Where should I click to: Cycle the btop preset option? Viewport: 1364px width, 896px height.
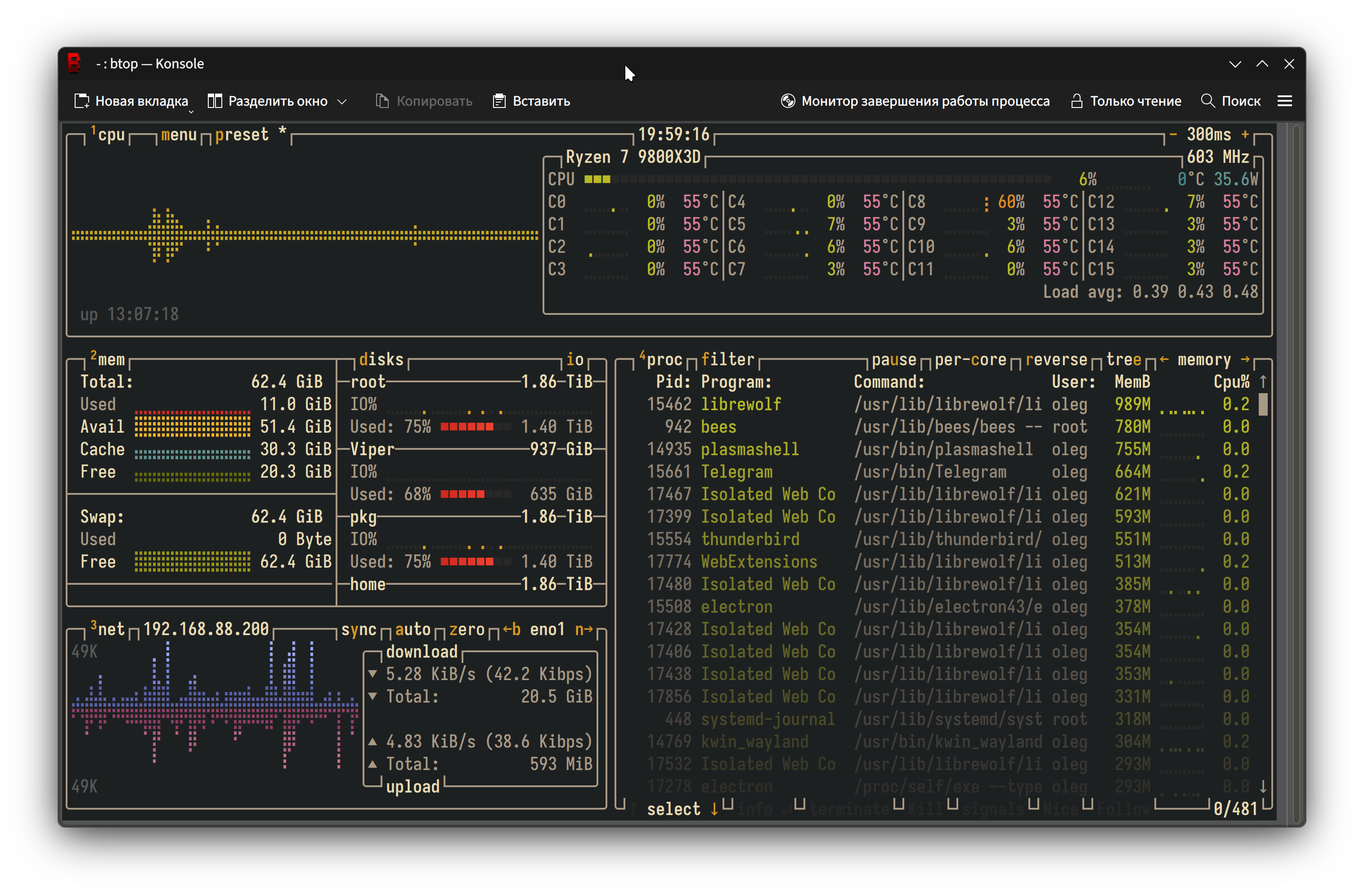coord(251,134)
